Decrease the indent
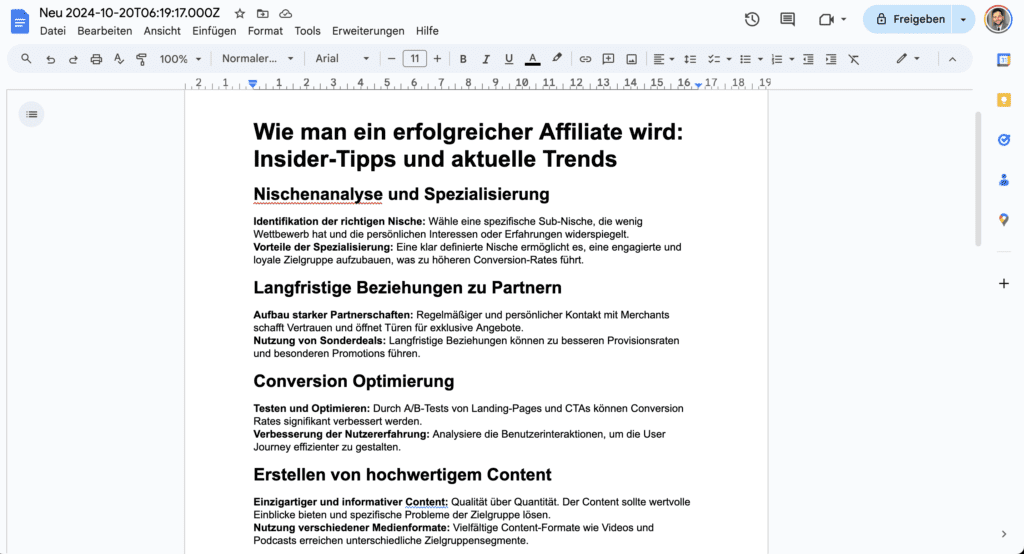 [808, 59]
